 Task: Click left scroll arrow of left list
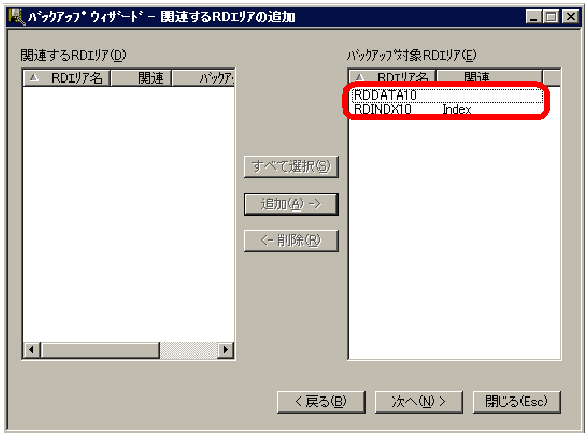pyautogui.click(x=32, y=350)
